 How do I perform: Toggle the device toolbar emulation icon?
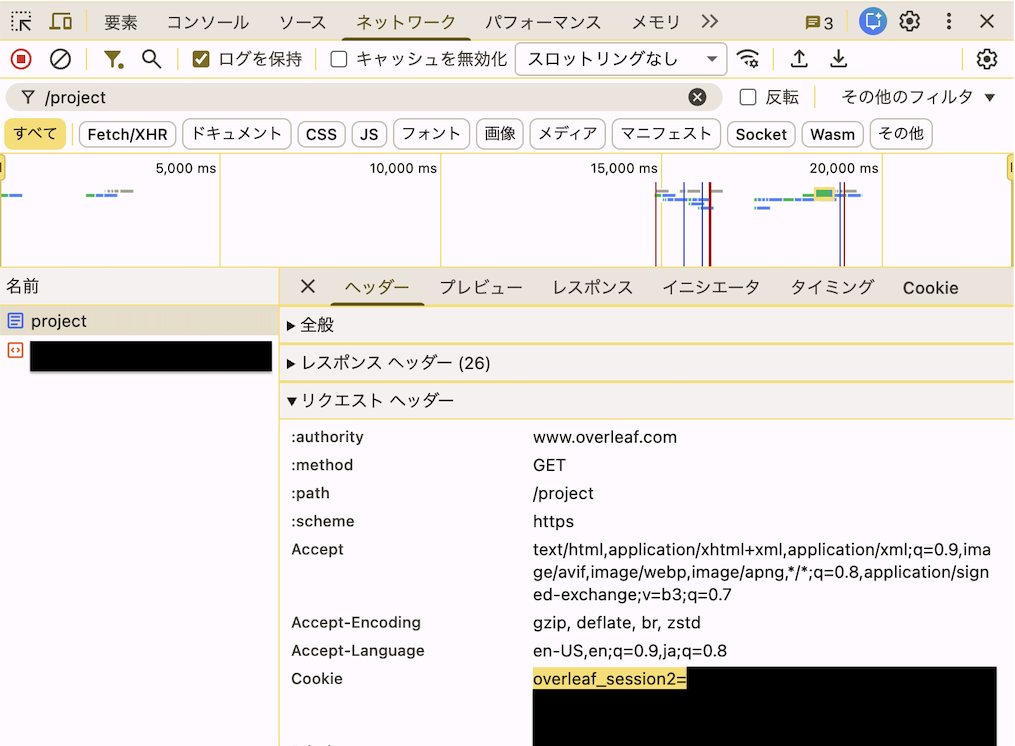(59, 21)
